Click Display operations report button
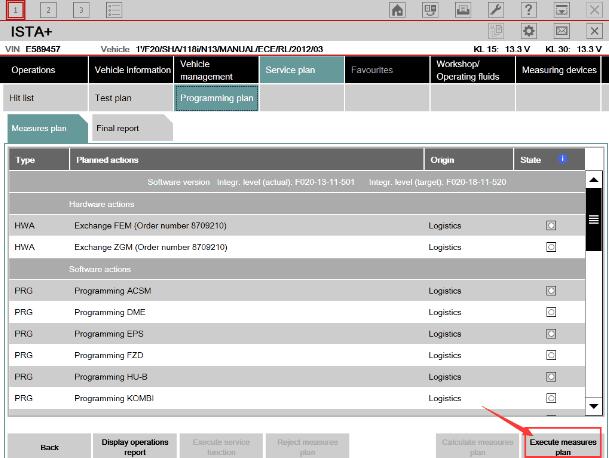The width and height of the screenshot is (609, 458). [x=135, y=447]
